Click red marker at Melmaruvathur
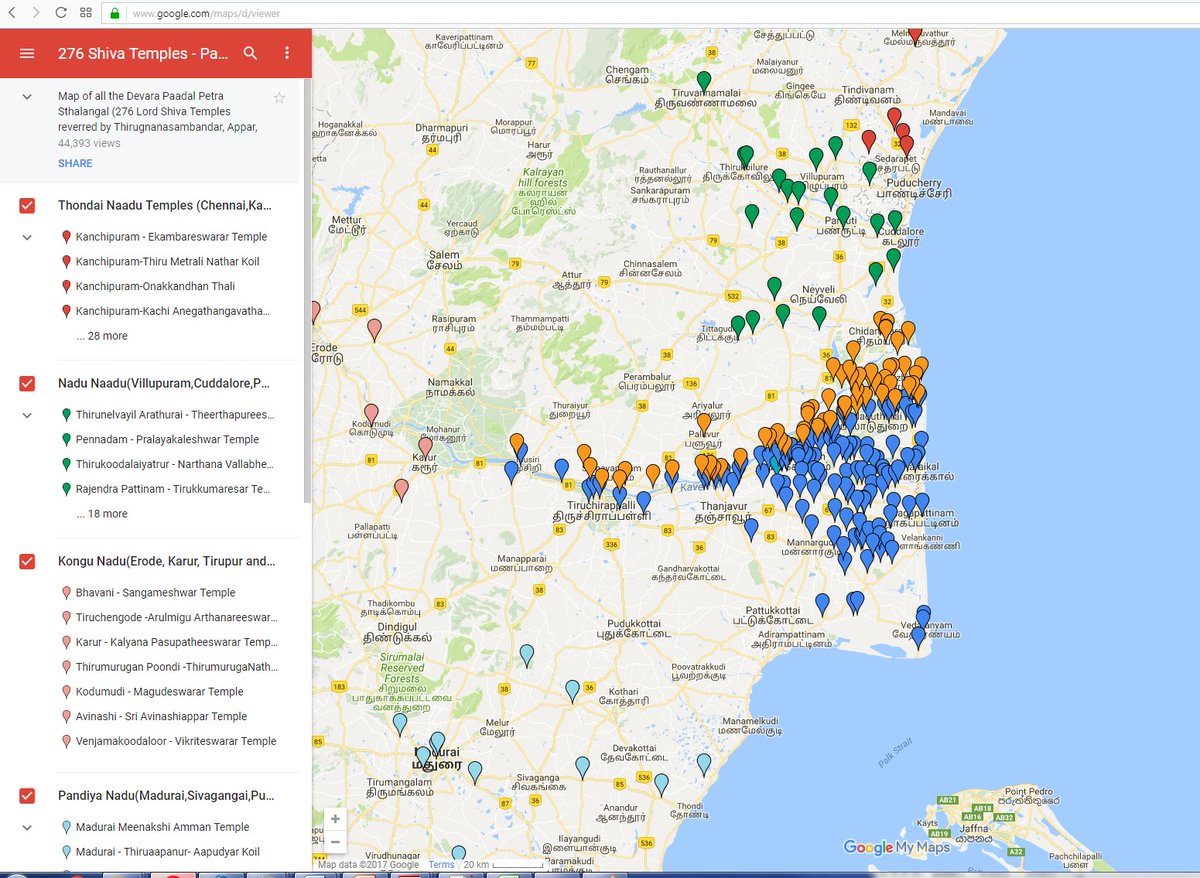 point(914,35)
